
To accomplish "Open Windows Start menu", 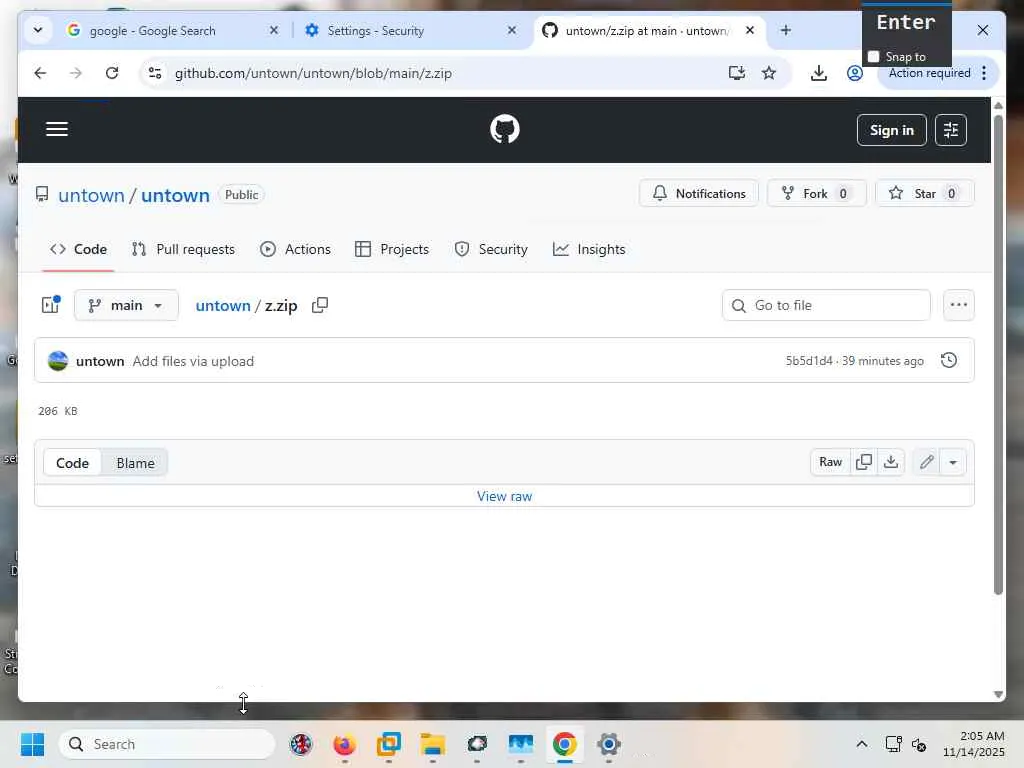I will pyautogui.click(x=33, y=744).
